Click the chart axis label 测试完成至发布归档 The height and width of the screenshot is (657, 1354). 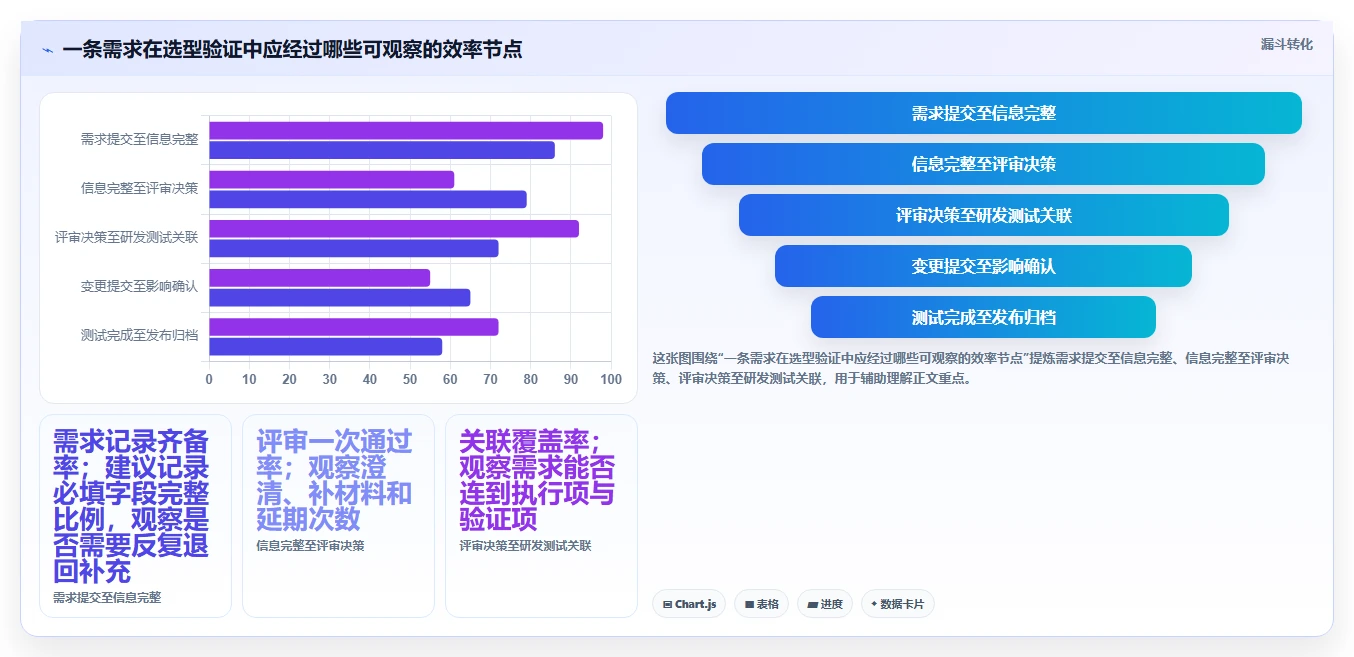[x=140, y=336]
